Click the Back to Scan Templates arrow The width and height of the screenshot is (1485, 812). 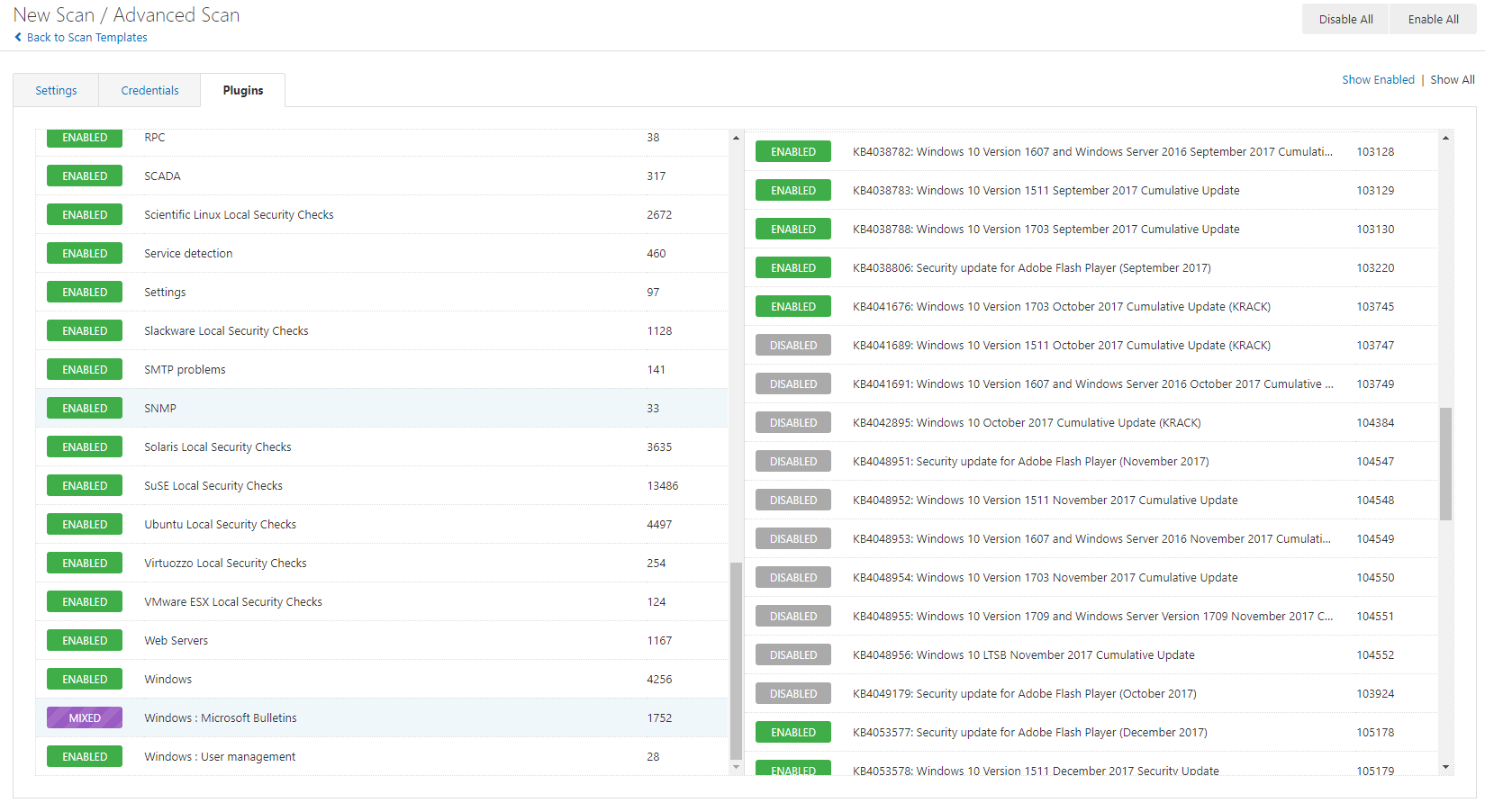click(18, 37)
